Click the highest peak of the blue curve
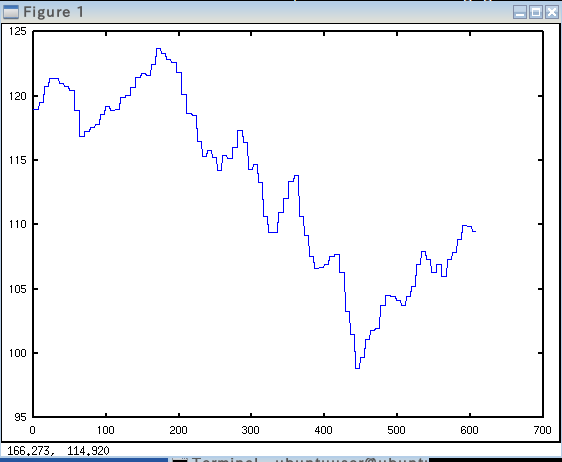The width and height of the screenshot is (562, 462). [x=158, y=48]
